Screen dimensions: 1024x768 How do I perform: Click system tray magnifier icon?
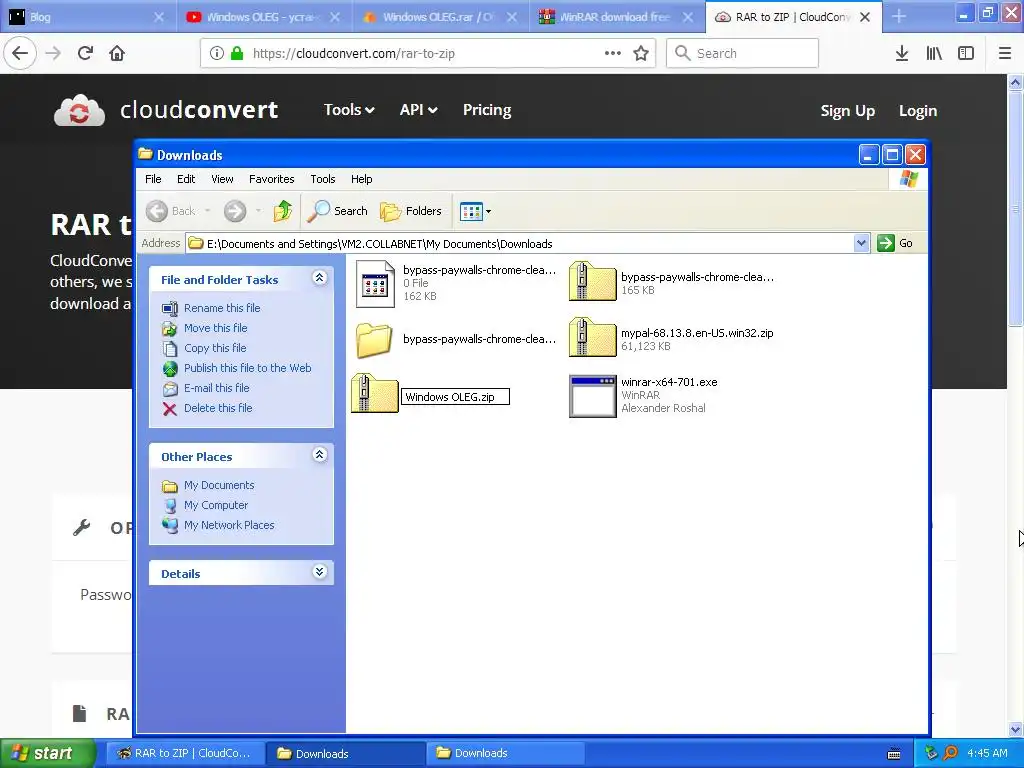coord(951,753)
